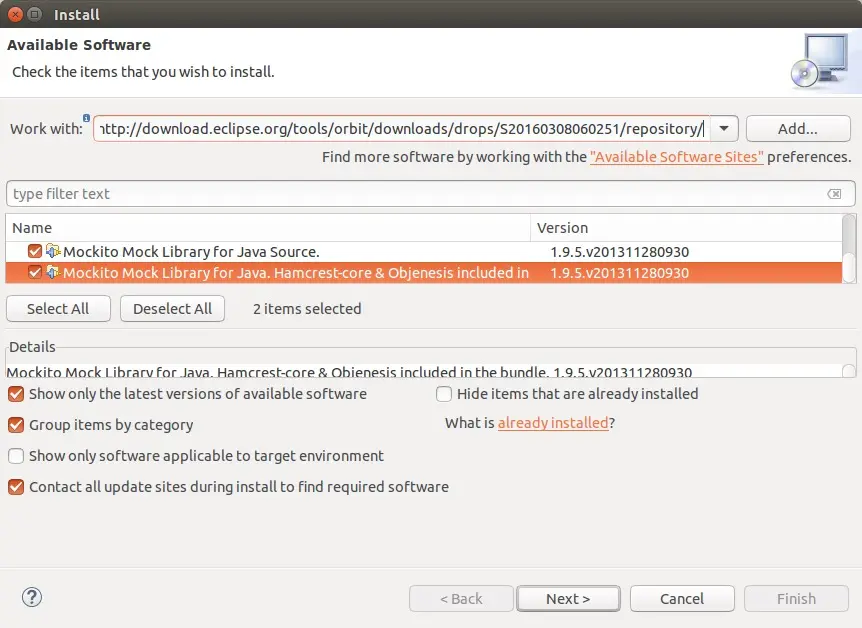The image size is (862, 628).
Task: Click the Work with URL field
Action: tap(402, 129)
